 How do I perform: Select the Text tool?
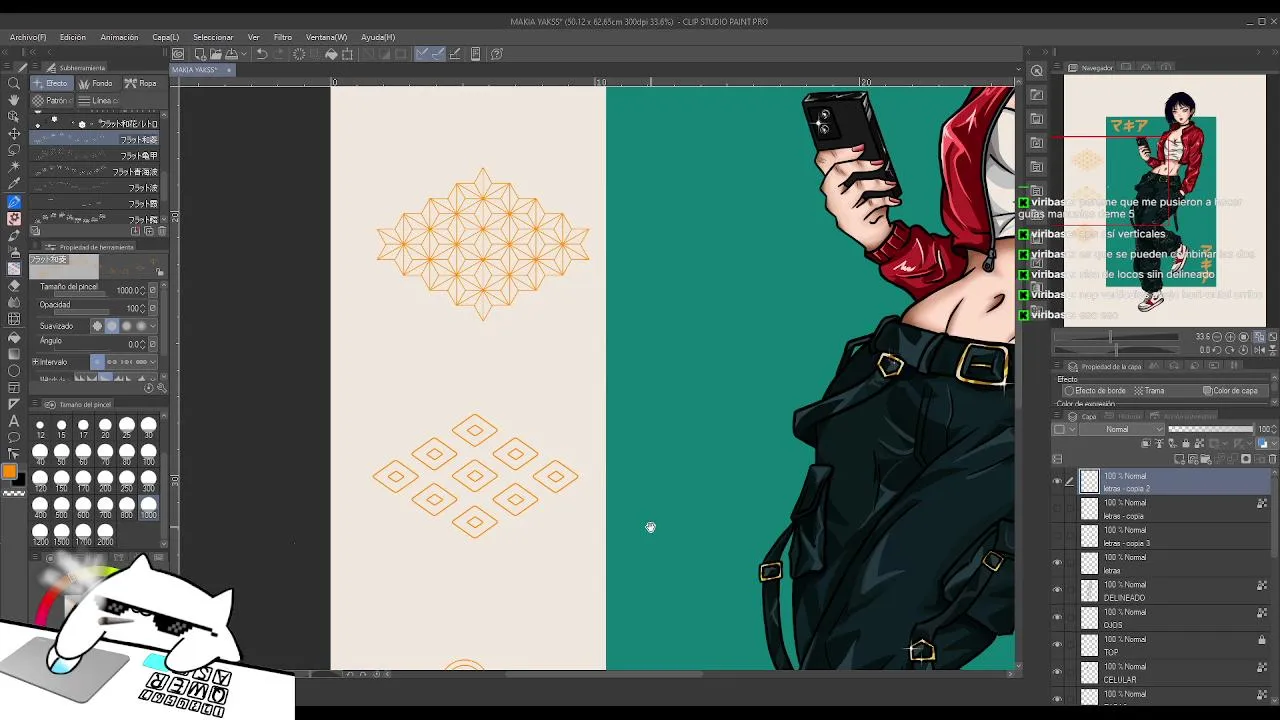(x=14, y=421)
